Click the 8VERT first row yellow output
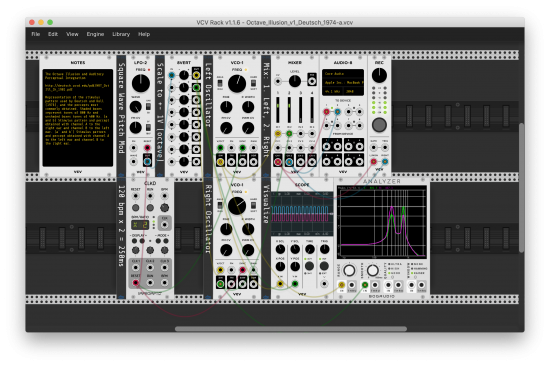The width and height of the screenshot is (550, 366). 196,75
